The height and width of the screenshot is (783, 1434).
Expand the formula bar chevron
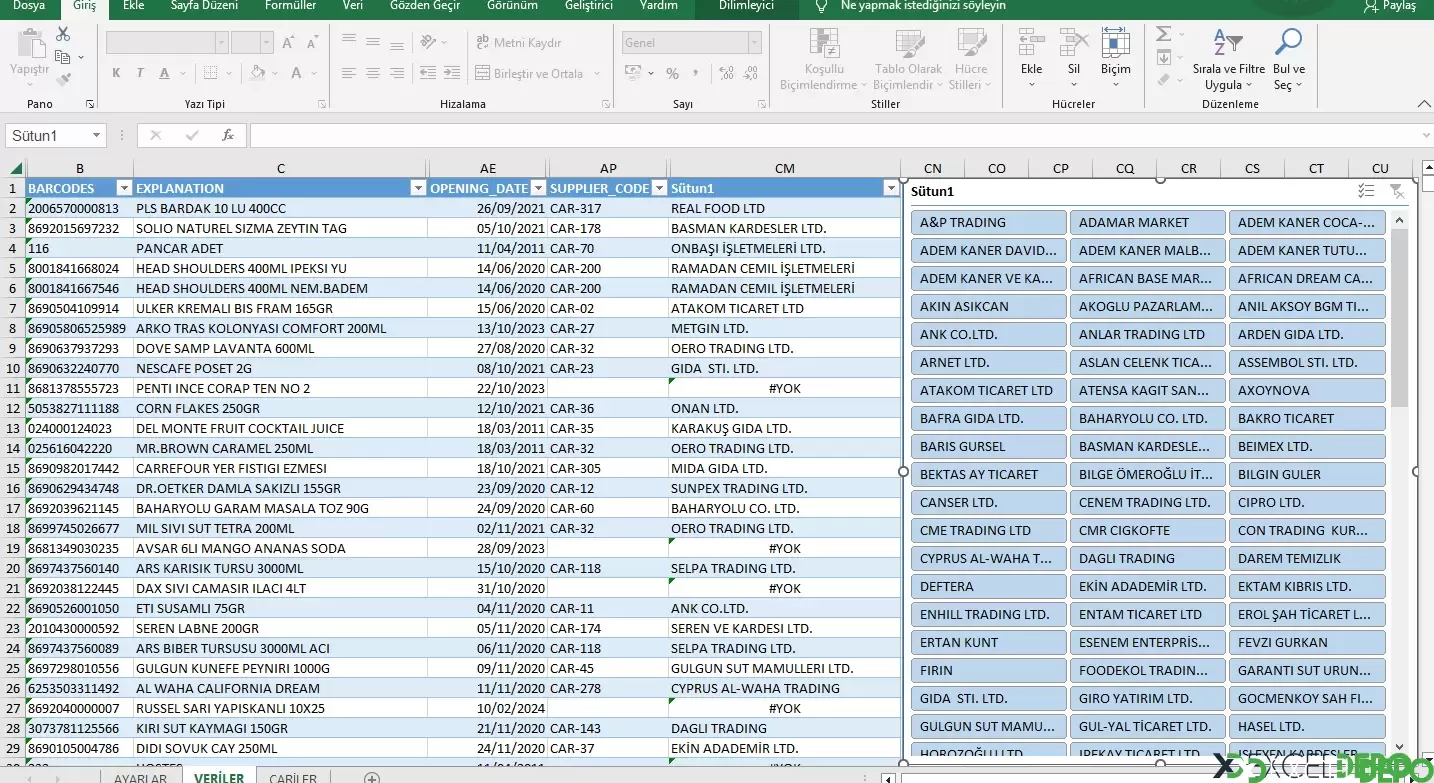[1425, 135]
